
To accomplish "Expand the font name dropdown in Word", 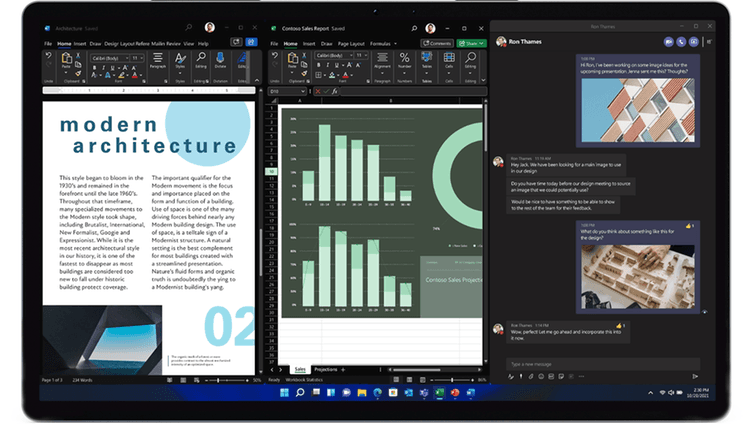I will click(126, 59).
